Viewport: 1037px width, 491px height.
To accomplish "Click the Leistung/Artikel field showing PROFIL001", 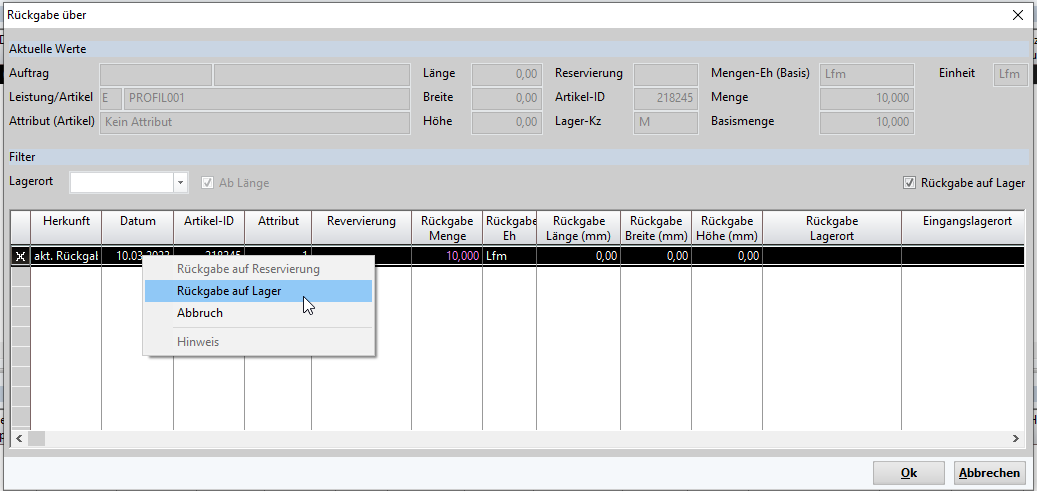I will (x=266, y=98).
